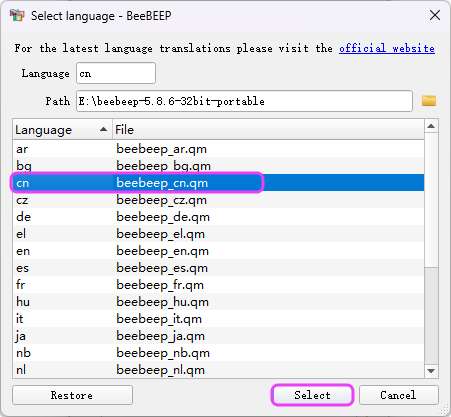Screen dimensions: 451x417
Task: Click the Language text field
Action: (x=116, y=73)
